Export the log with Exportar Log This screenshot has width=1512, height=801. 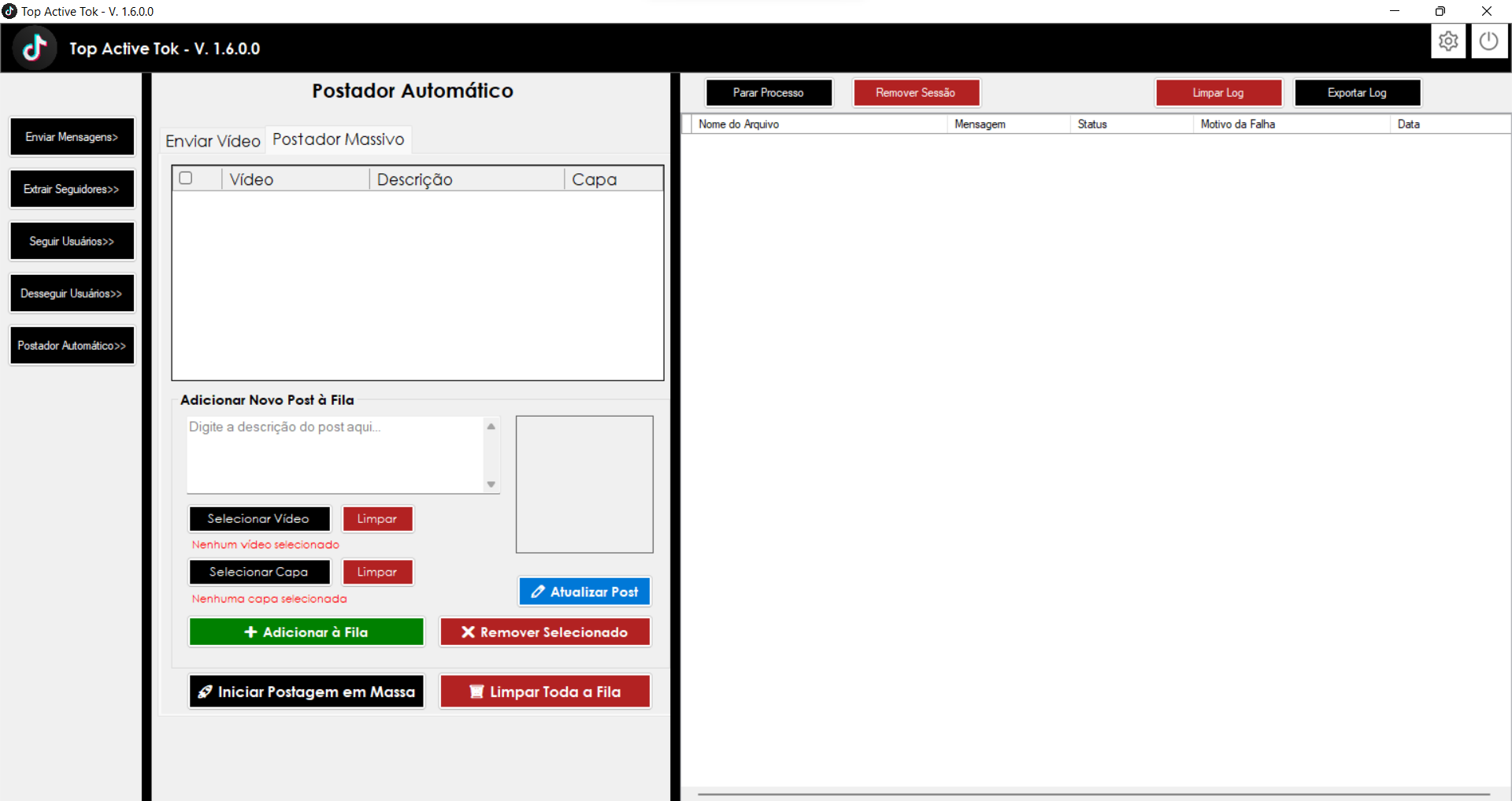click(1357, 92)
